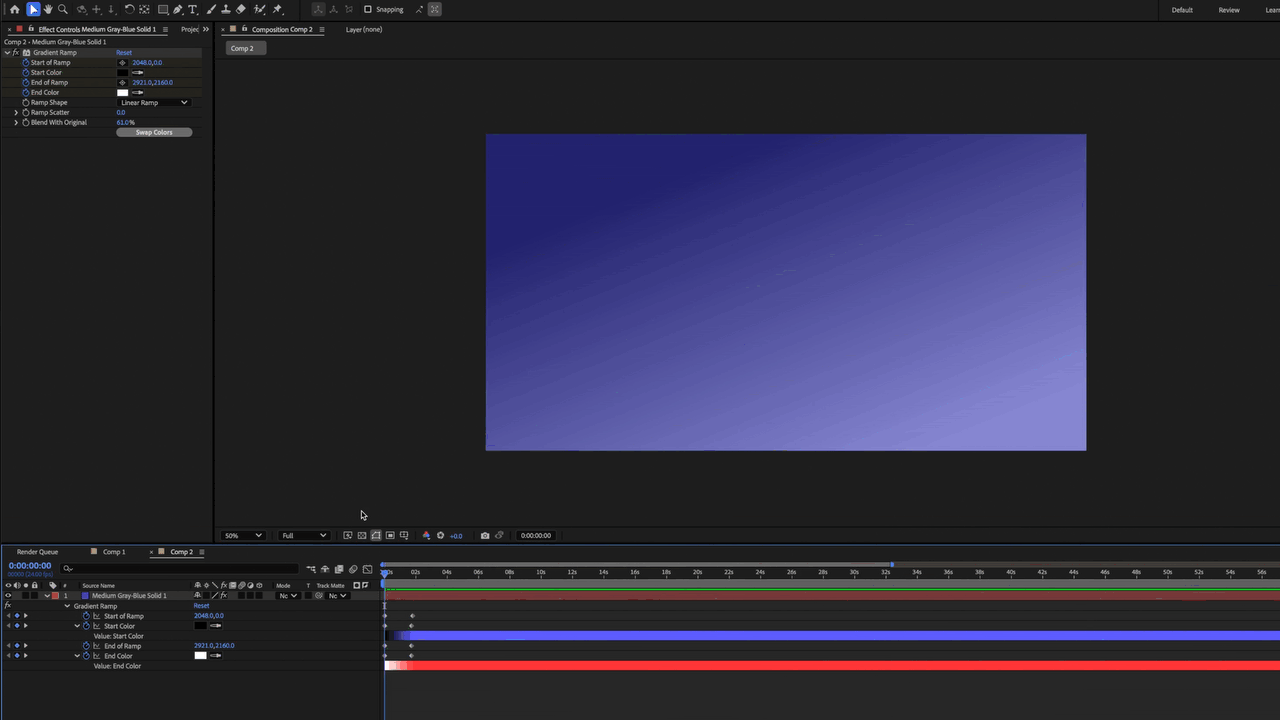Image resolution: width=1280 pixels, height=720 pixels.
Task: Take a snapshot with the camera icon
Action: [x=485, y=535]
